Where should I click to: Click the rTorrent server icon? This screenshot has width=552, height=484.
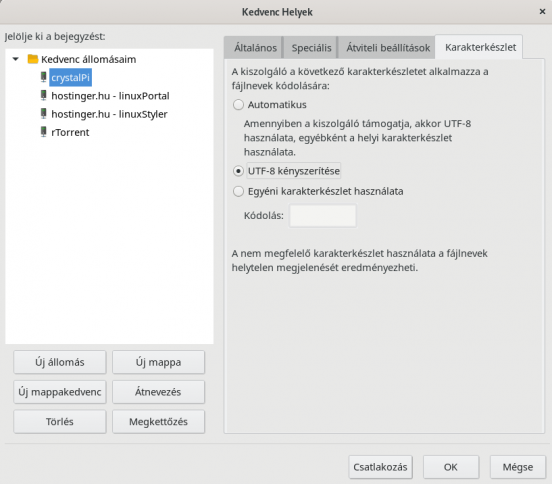click(x=43, y=132)
